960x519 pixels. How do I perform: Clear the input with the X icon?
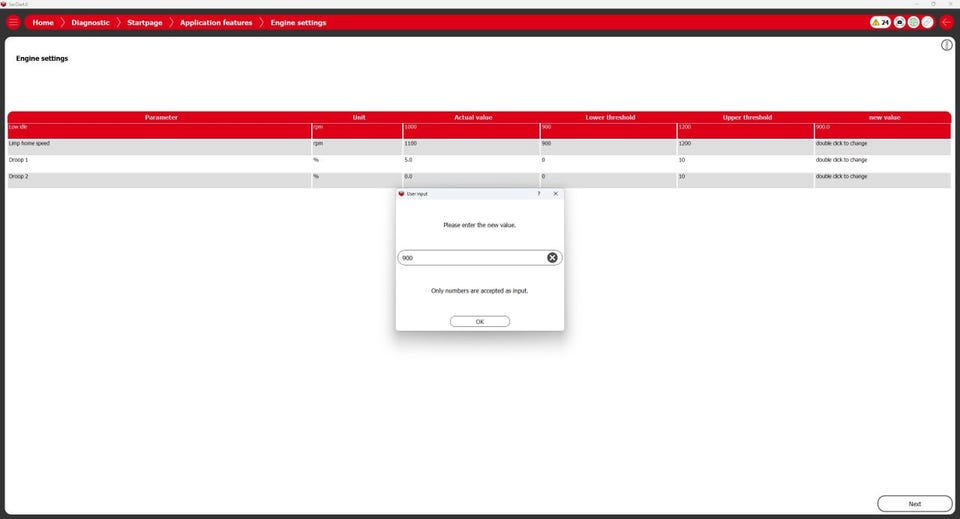coord(552,258)
